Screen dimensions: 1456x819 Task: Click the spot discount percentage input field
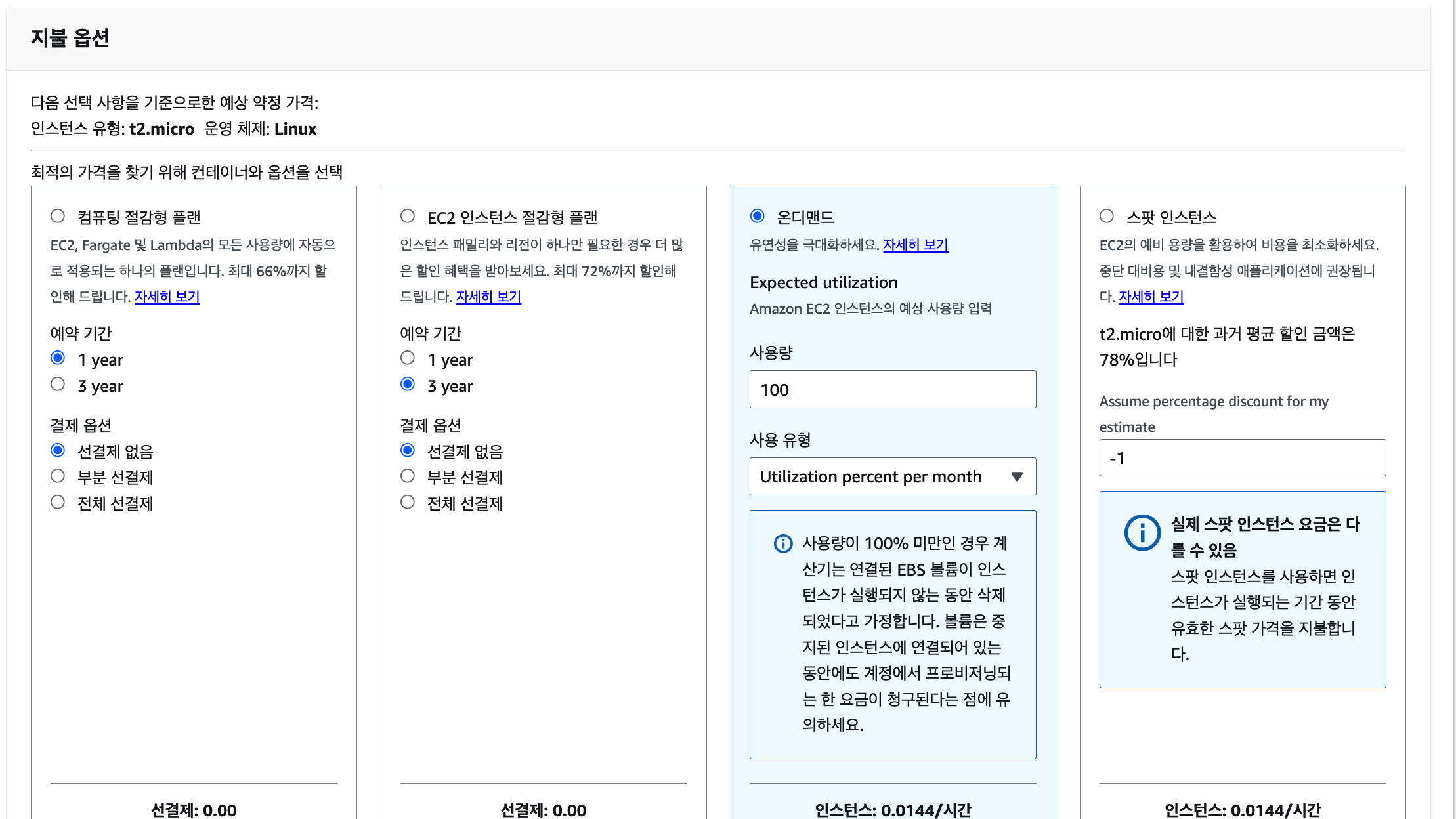1242,458
